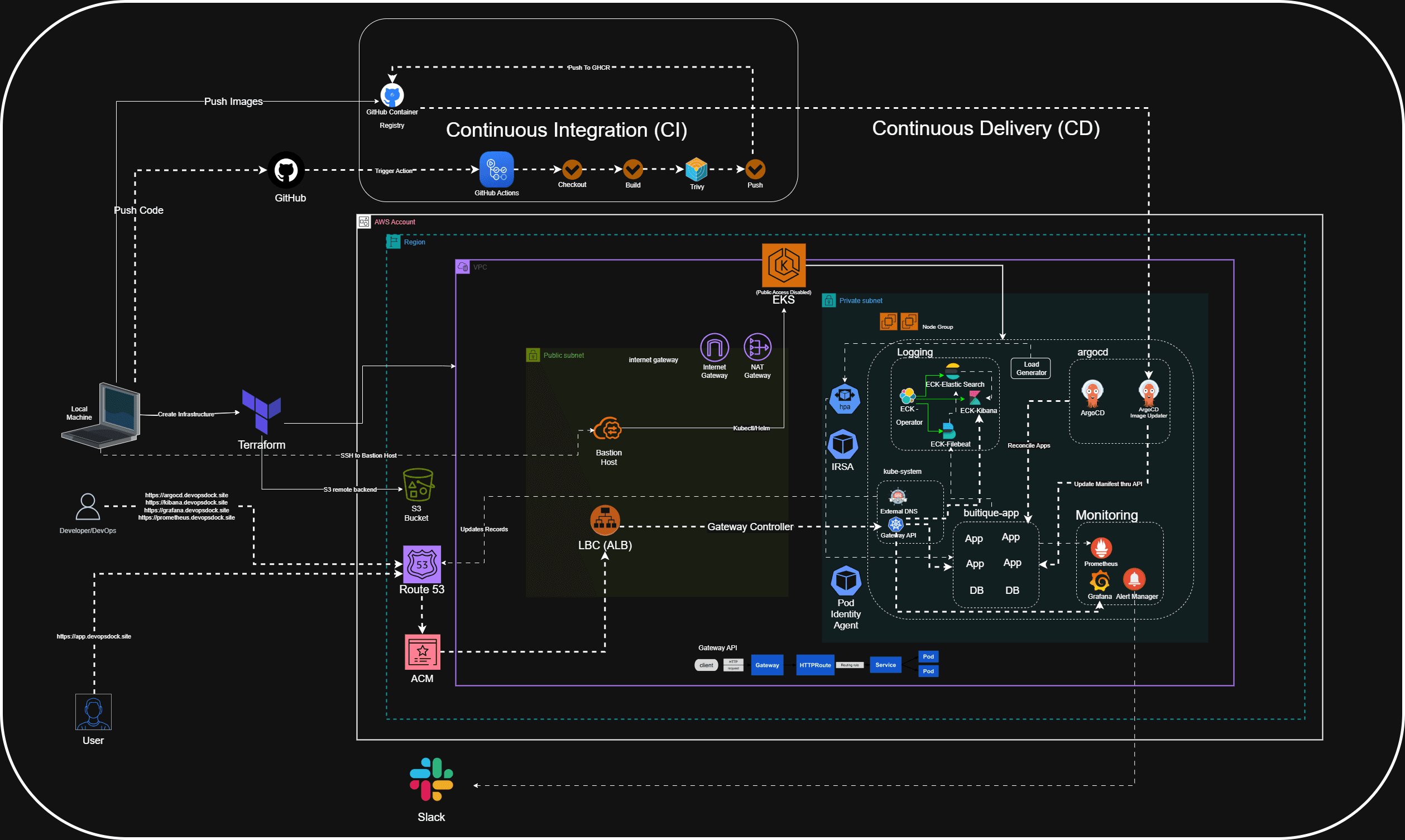This screenshot has height=840, width=1405.
Task: Select the Bastion Host icon
Action: pos(607,429)
